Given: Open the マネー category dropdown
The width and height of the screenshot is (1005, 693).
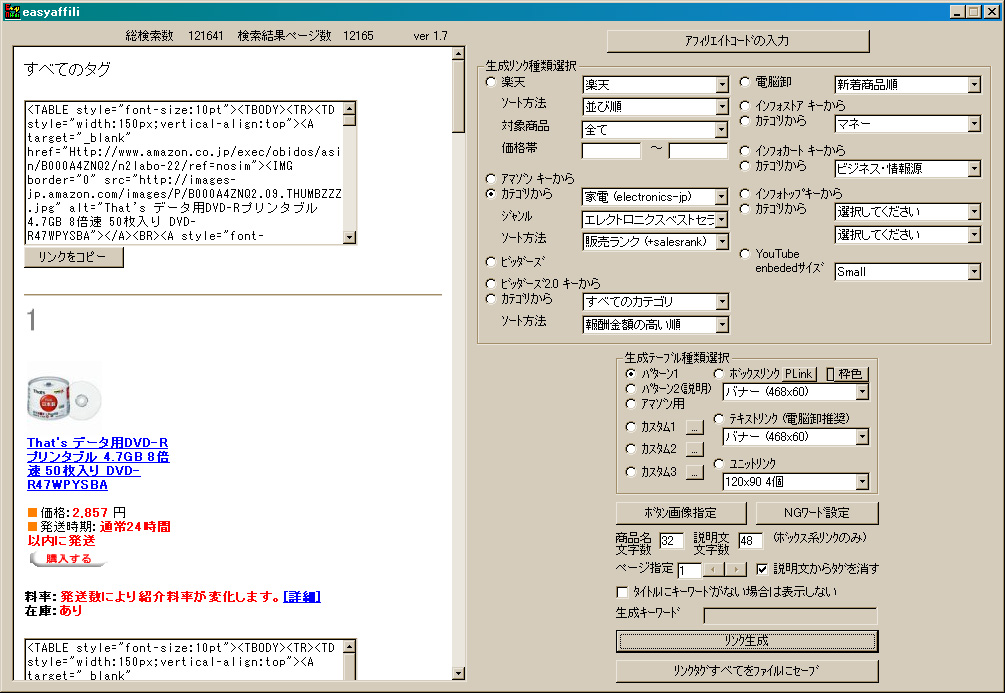Looking at the screenshot, I should [908, 124].
